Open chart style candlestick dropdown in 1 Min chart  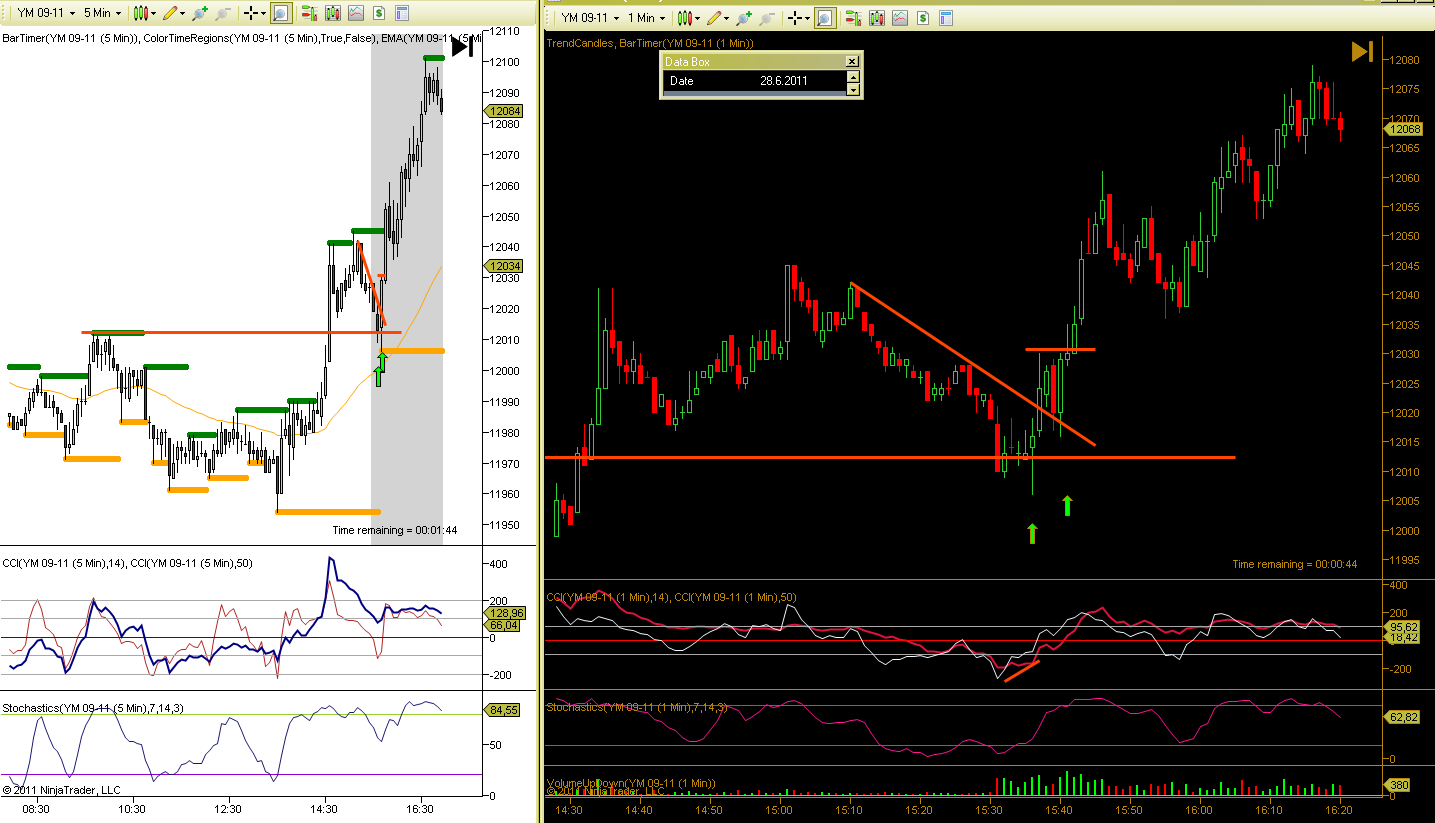coord(689,18)
